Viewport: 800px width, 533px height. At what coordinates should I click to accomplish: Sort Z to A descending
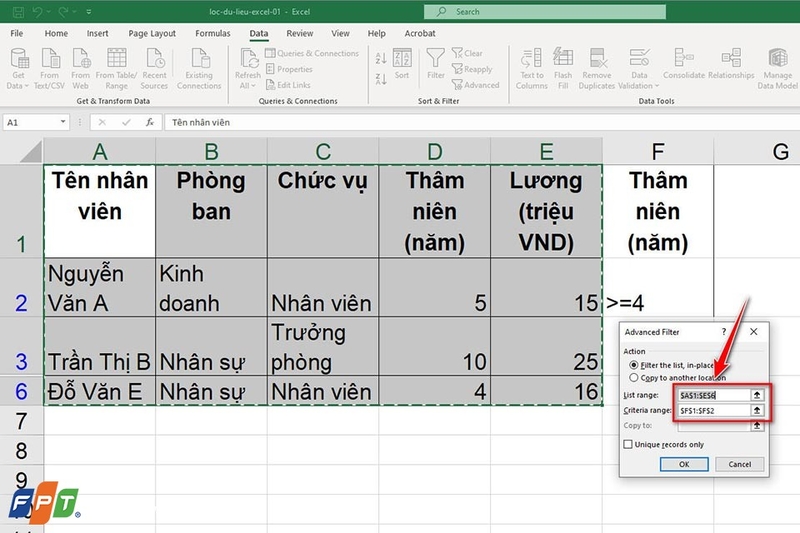tap(381, 78)
